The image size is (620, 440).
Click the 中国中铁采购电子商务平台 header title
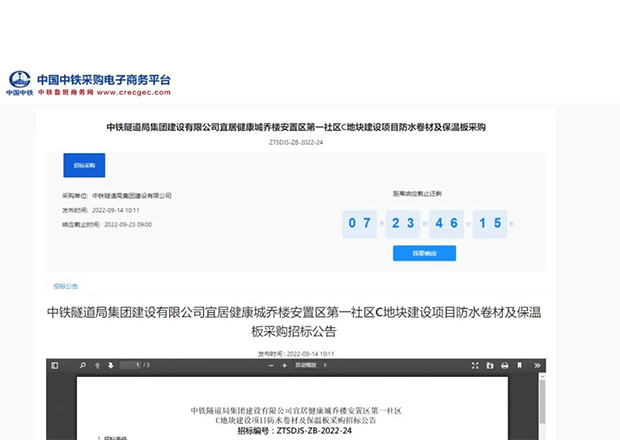(104, 80)
